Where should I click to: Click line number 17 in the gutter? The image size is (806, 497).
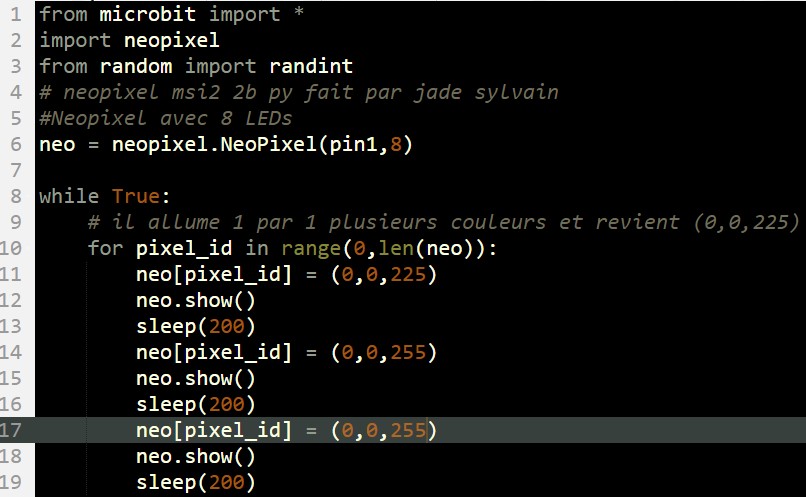[x=10, y=430]
